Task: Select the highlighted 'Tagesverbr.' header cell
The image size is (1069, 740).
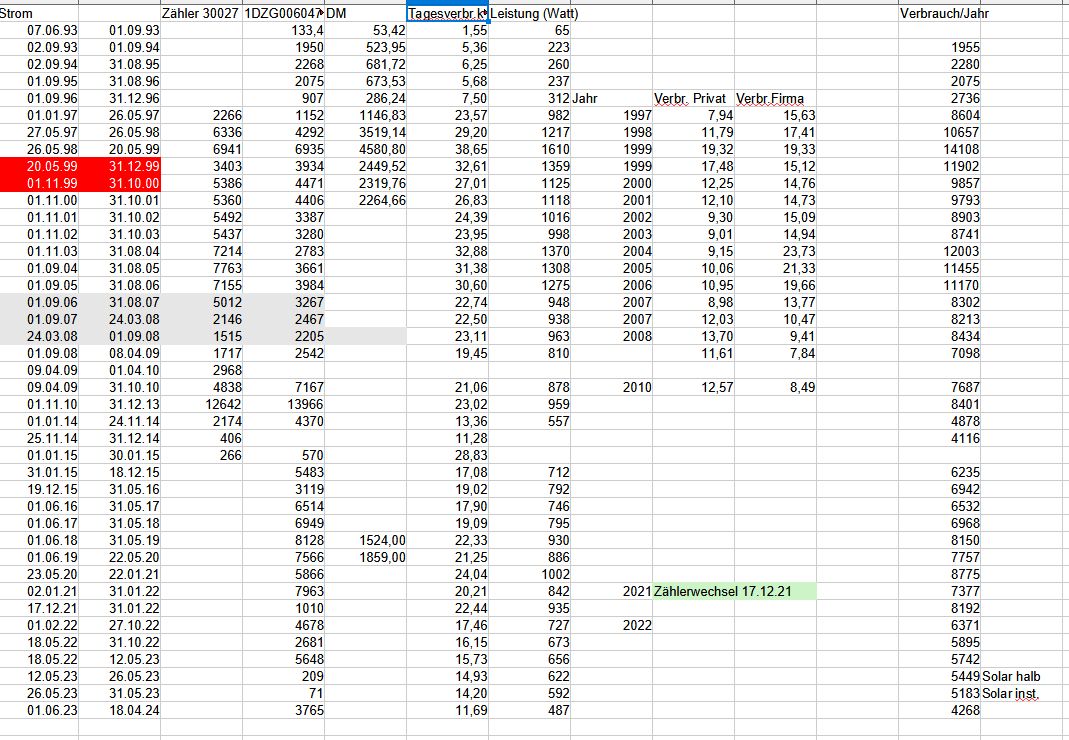Action: click(x=447, y=14)
